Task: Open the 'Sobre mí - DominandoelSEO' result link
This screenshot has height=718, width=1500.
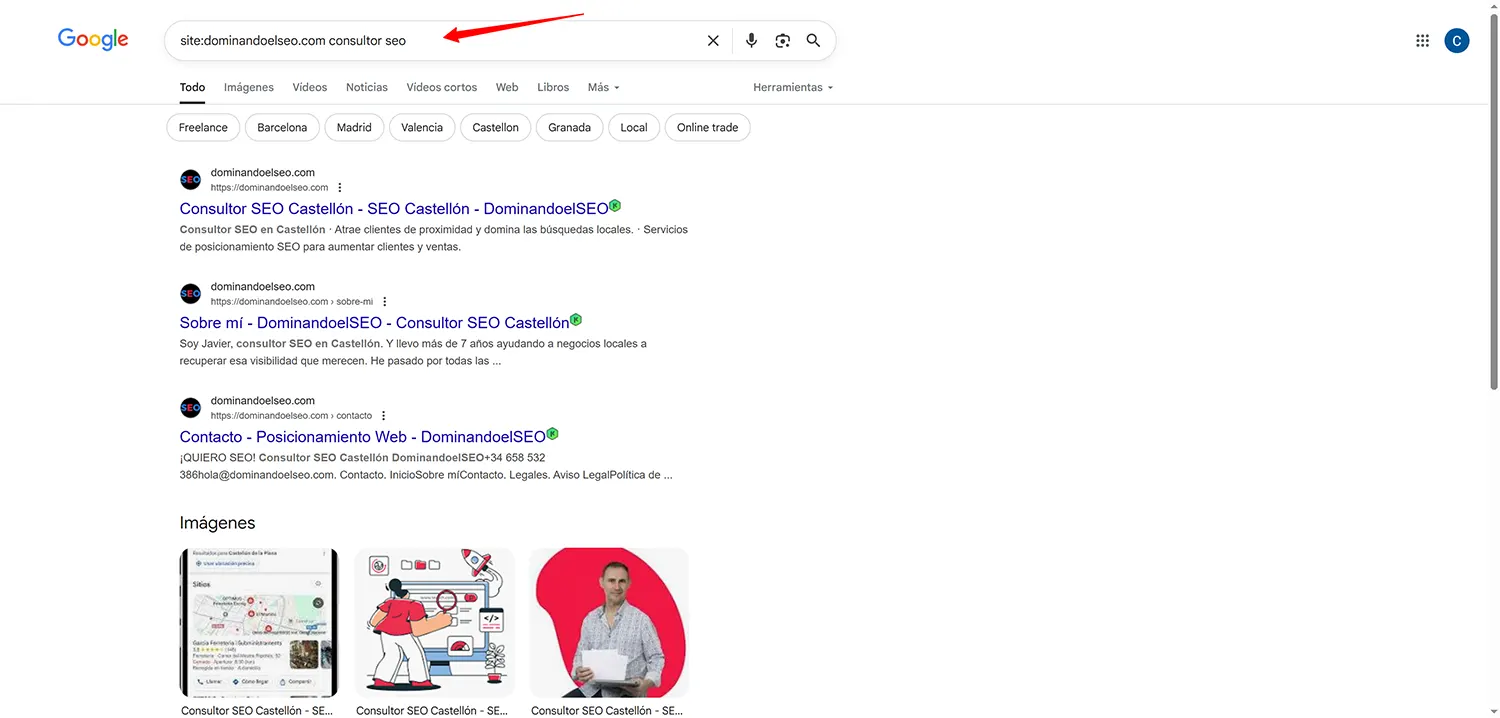Action: pyautogui.click(x=374, y=323)
